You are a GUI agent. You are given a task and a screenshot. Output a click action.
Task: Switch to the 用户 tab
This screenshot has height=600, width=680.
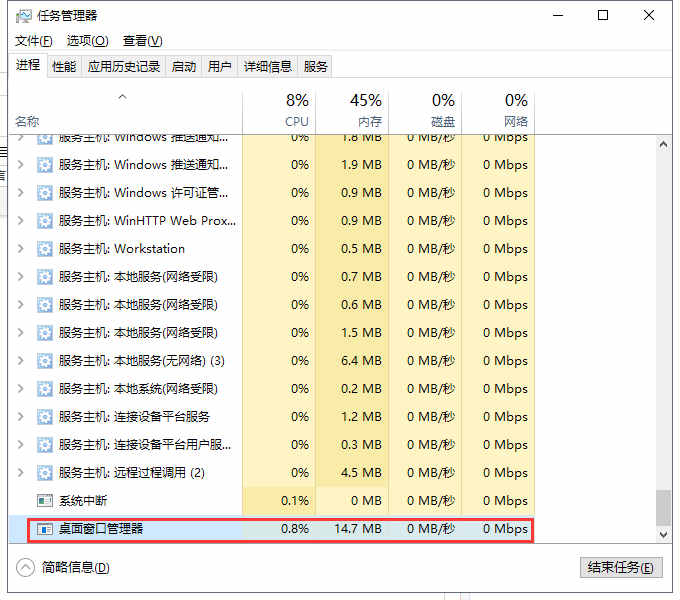[x=219, y=67]
